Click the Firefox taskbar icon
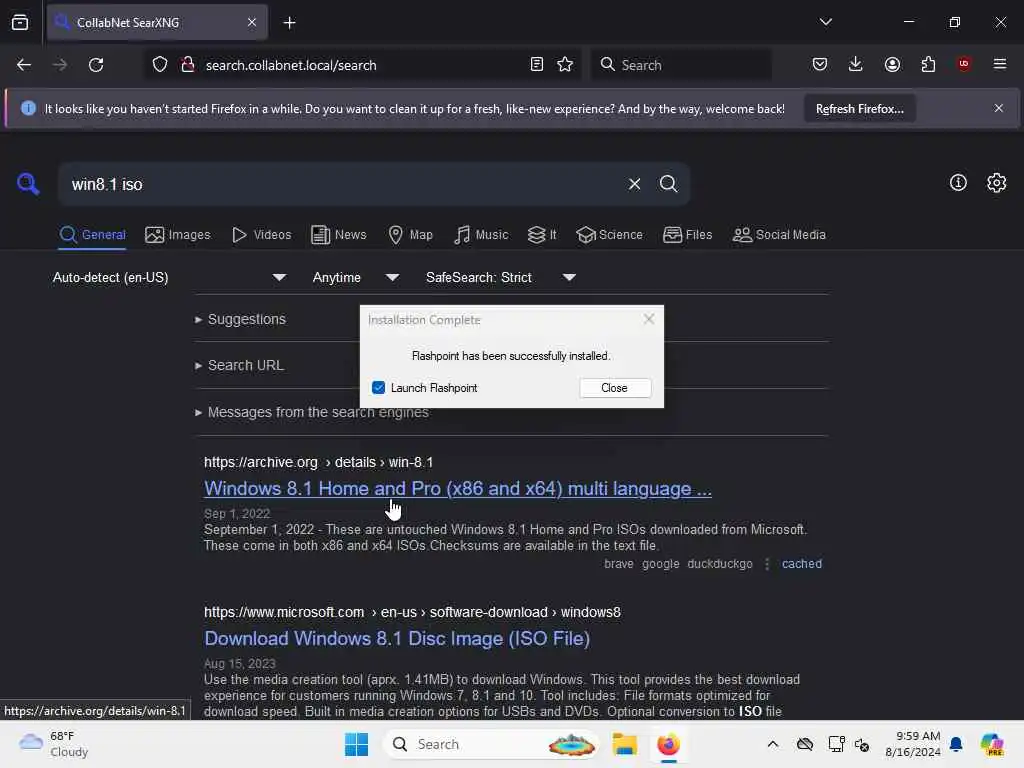This screenshot has width=1024, height=768. pyautogui.click(x=668, y=744)
